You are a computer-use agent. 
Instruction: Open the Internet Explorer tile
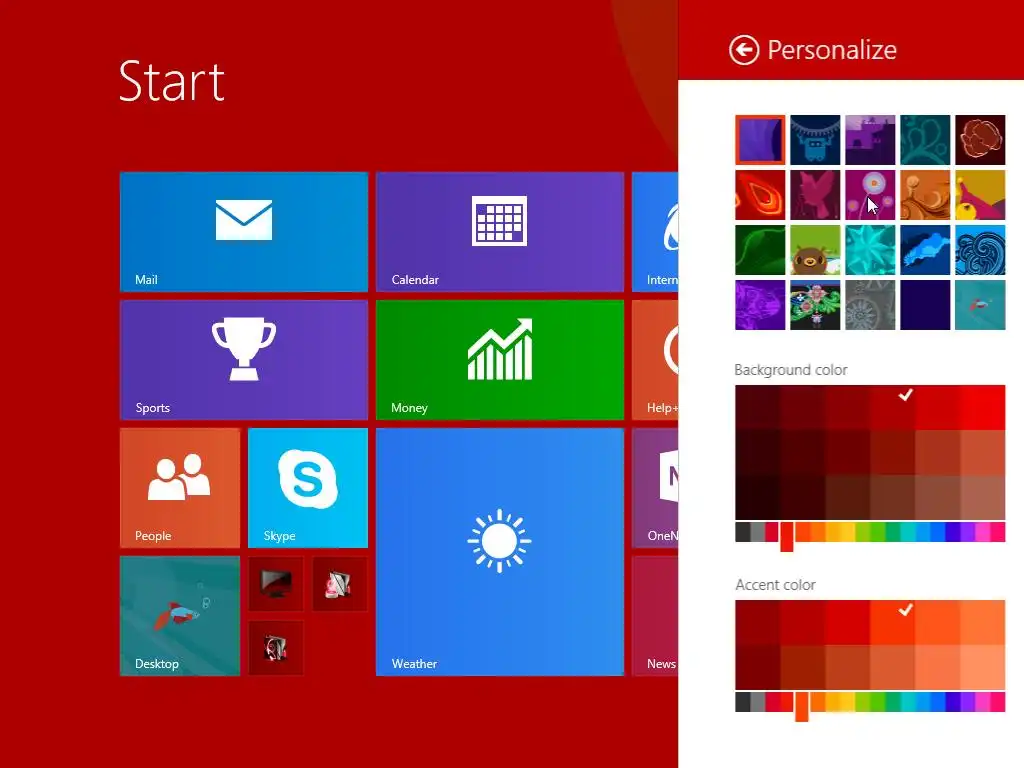pyautogui.click(x=655, y=232)
